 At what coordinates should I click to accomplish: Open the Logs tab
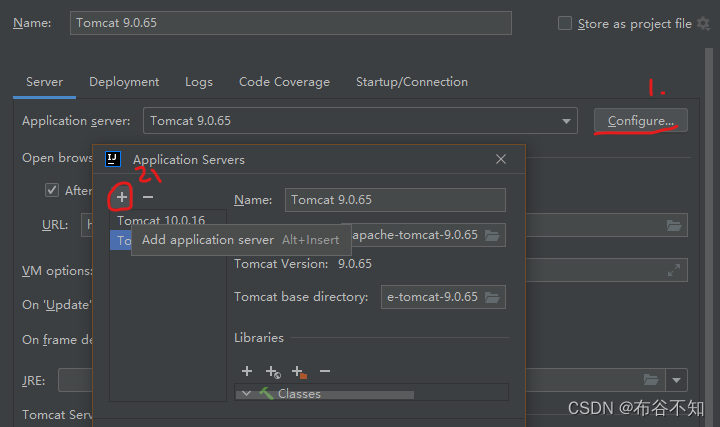199,82
